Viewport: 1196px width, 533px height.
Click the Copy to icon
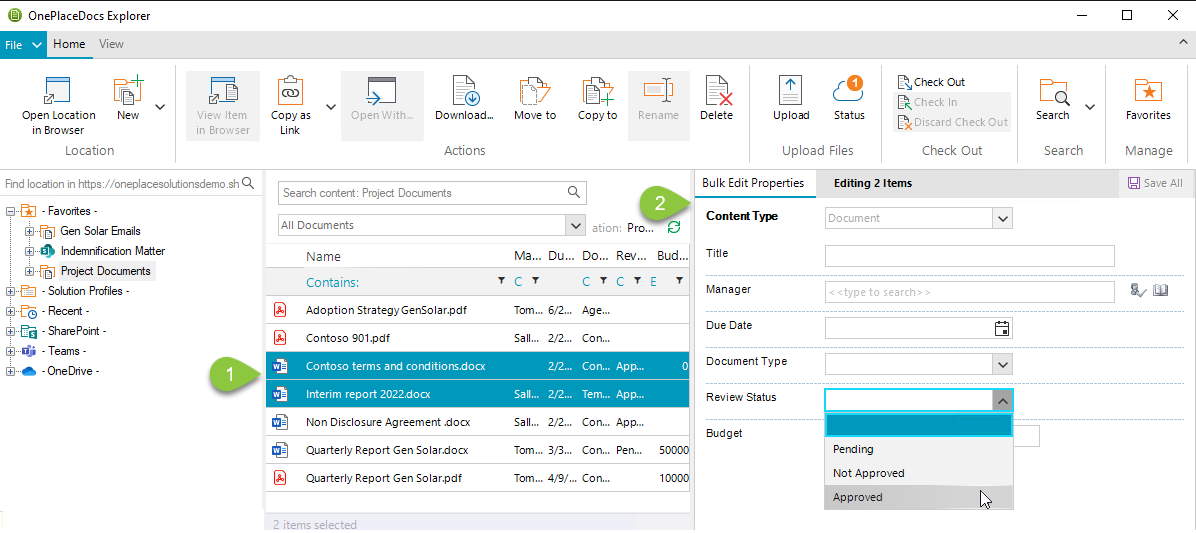[x=597, y=92]
